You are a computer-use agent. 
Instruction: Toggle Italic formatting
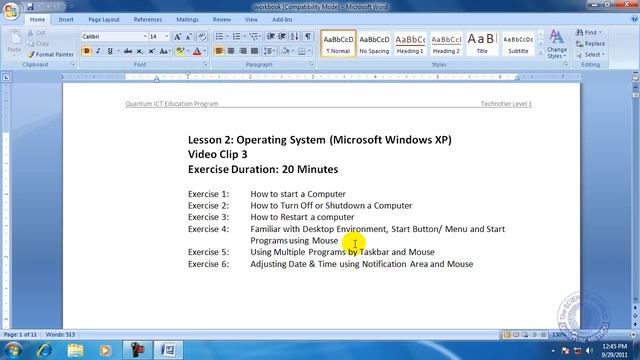98,51
